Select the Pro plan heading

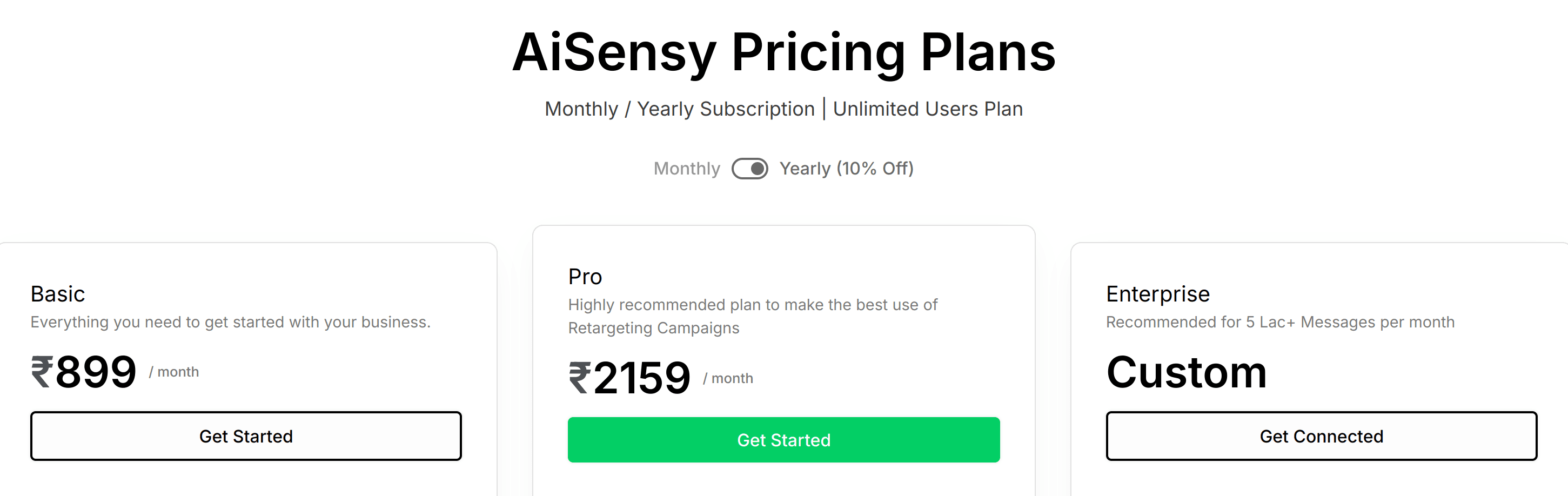pyautogui.click(x=585, y=277)
